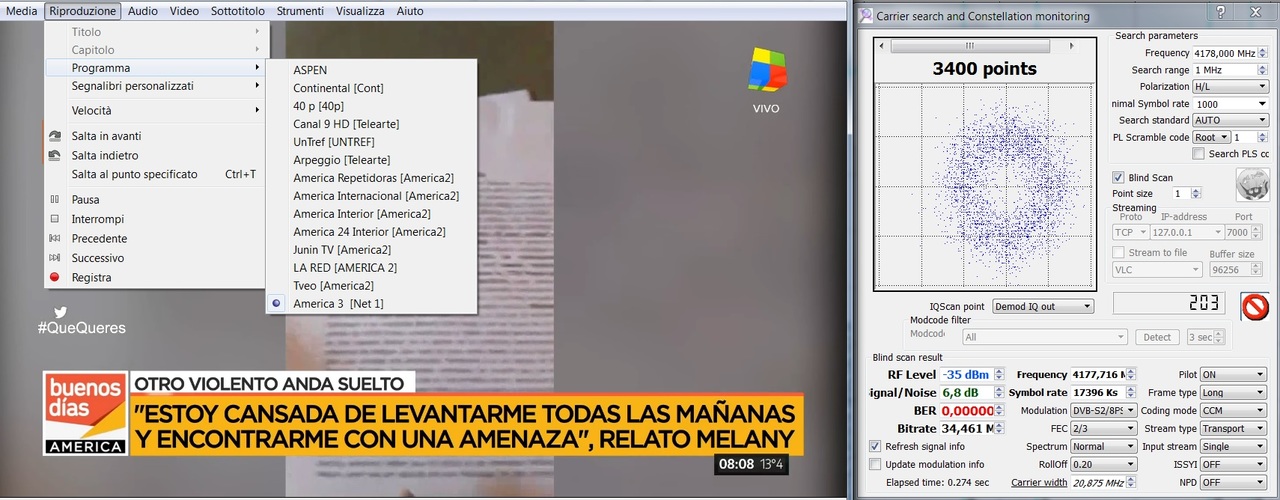The height and width of the screenshot is (500, 1280).
Task: Open the FEC 2/3 dropdown
Action: coord(1103,429)
